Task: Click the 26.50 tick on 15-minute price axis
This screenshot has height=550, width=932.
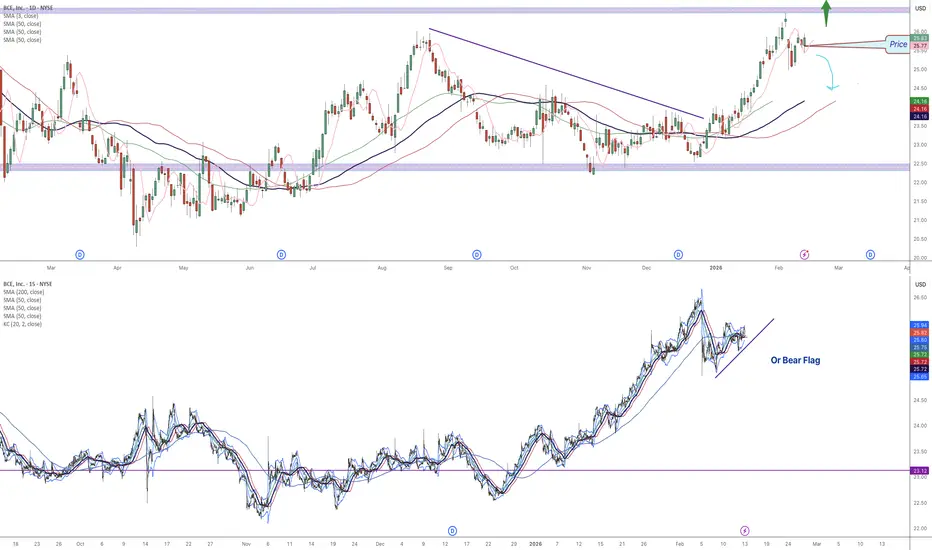Action: tap(920, 297)
